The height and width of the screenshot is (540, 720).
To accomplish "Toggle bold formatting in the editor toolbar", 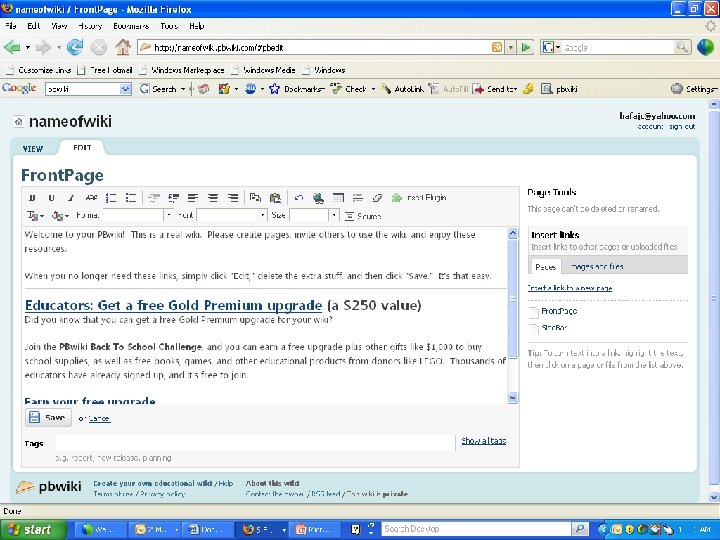I will [32, 198].
